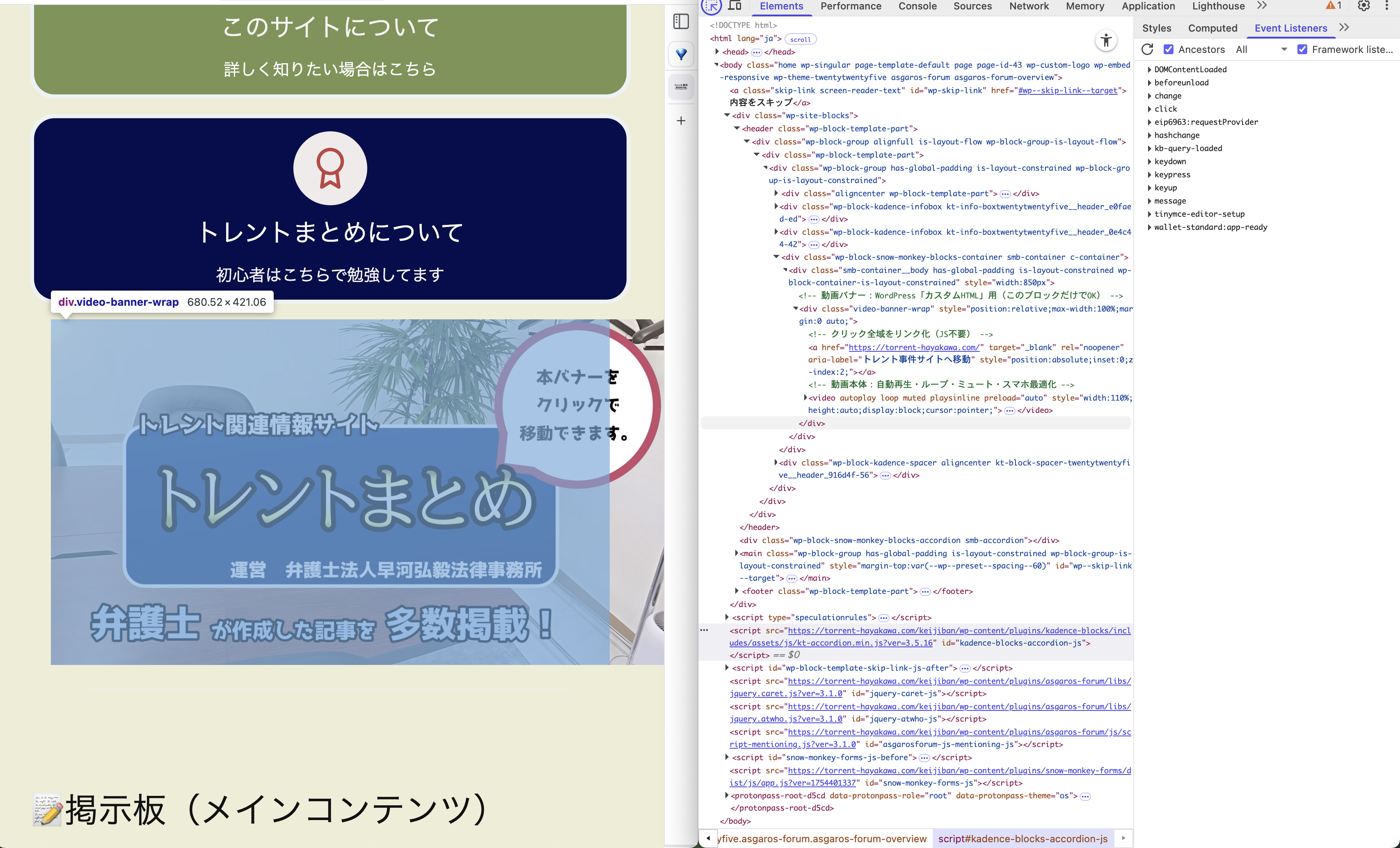Screen dimensions: 1400x848
Task: Click the green このサイトについて banner
Action: (x=330, y=48)
